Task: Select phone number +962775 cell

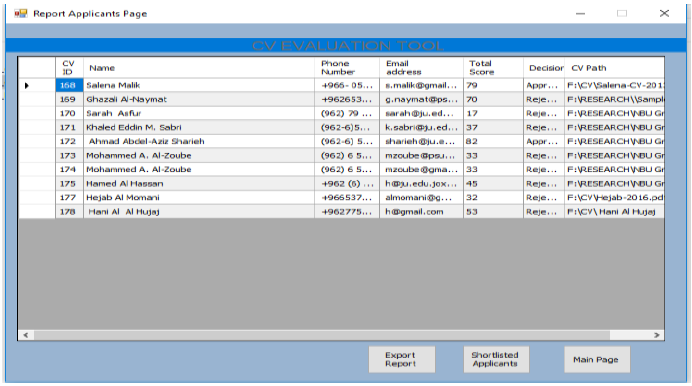Action: pyautogui.click(x=347, y=212)
